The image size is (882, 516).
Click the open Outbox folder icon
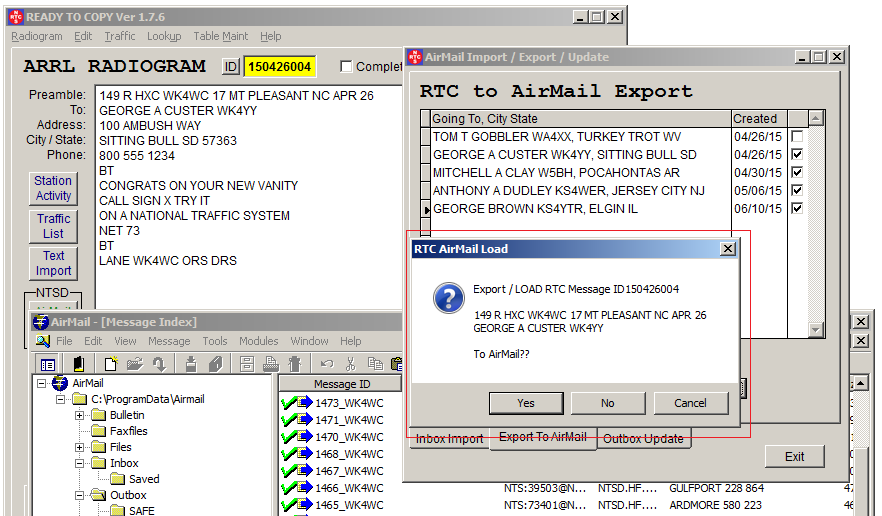tap(98, 495)
